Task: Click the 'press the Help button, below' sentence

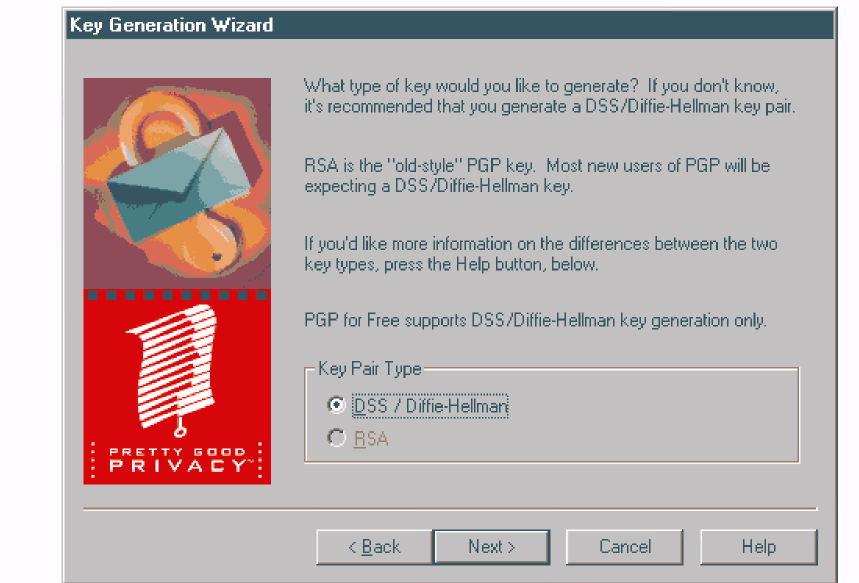Action: click(x=491, y=265)
